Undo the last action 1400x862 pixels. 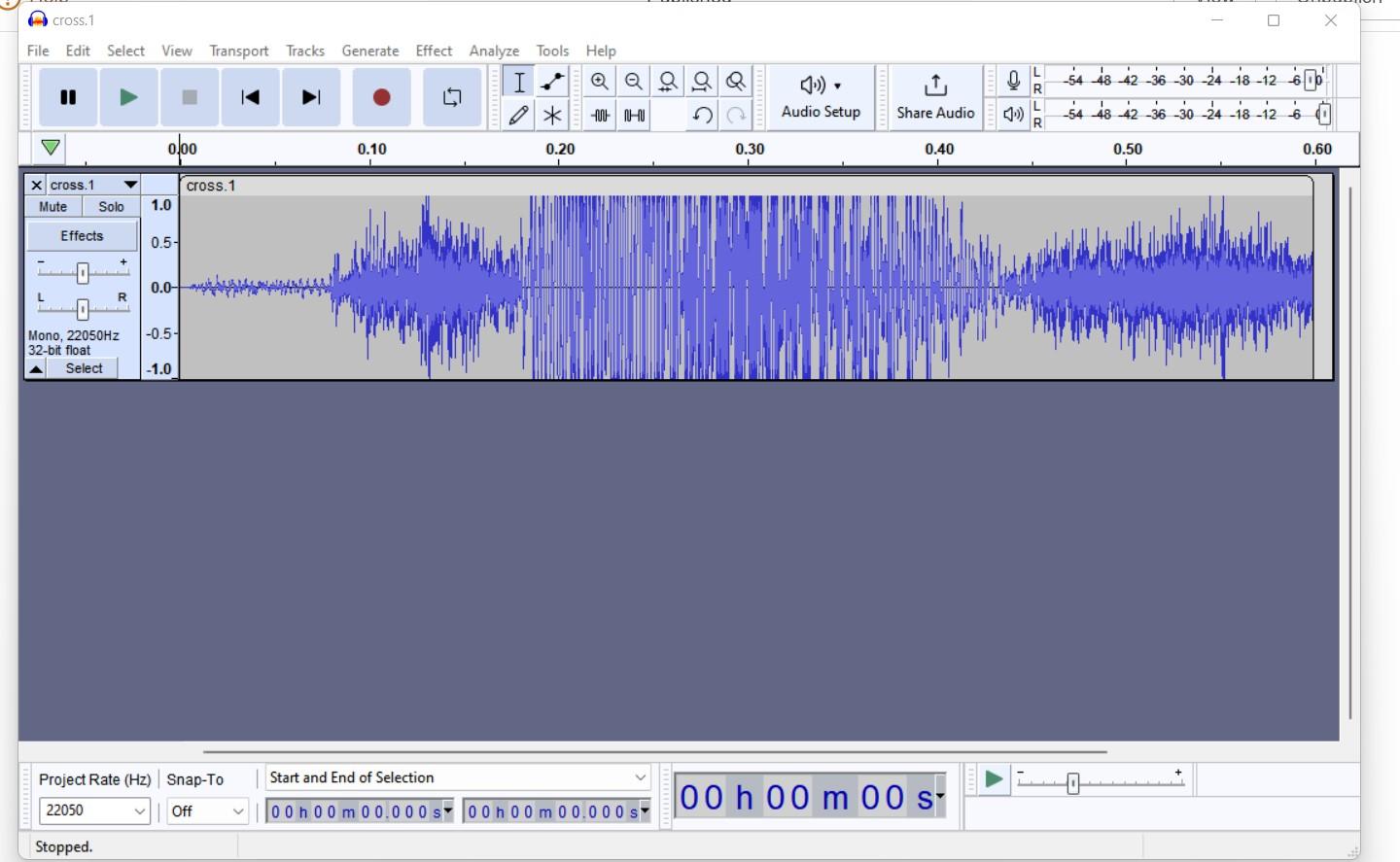pyautogui.click(x=702, y=116)
